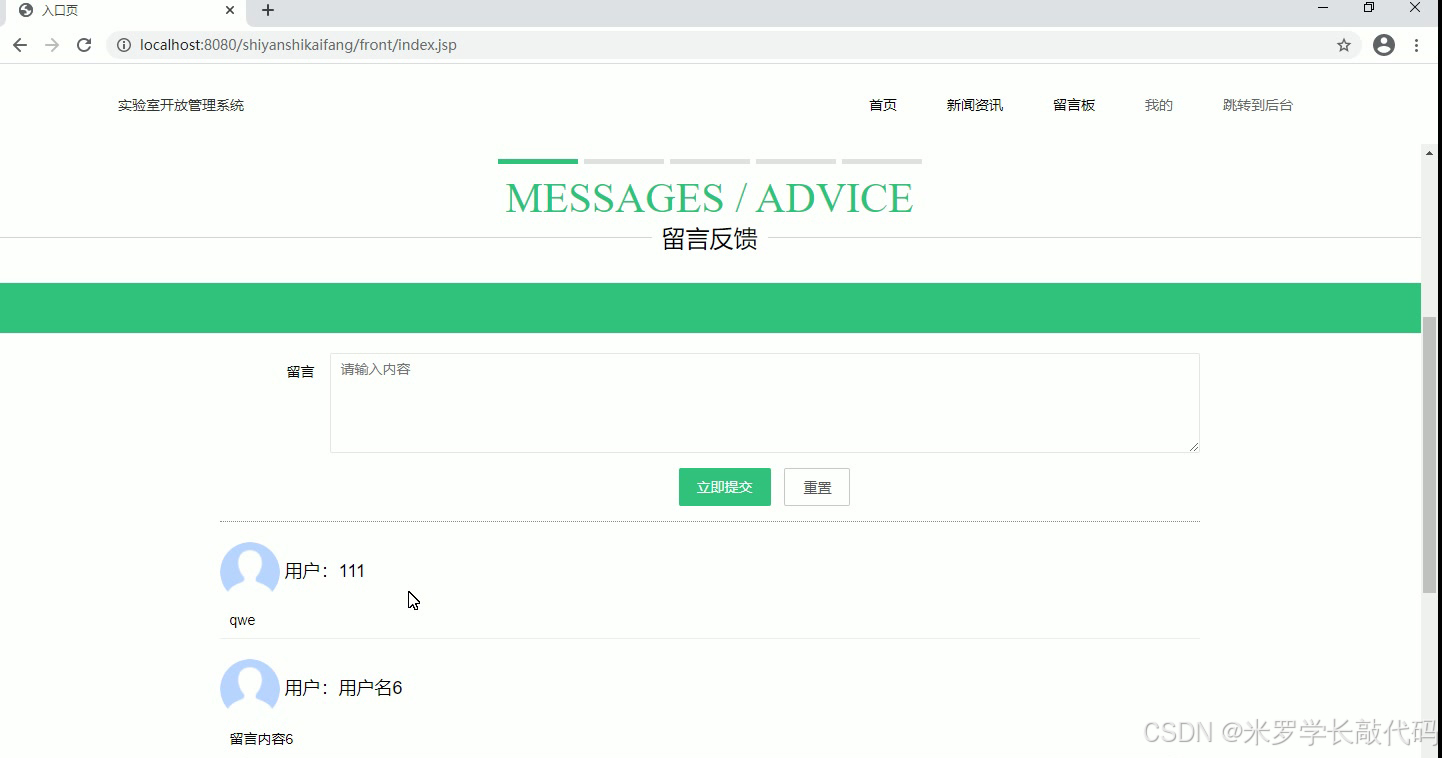
Task: Open the Chrome three-dot menu
Action: [1417, 45]
